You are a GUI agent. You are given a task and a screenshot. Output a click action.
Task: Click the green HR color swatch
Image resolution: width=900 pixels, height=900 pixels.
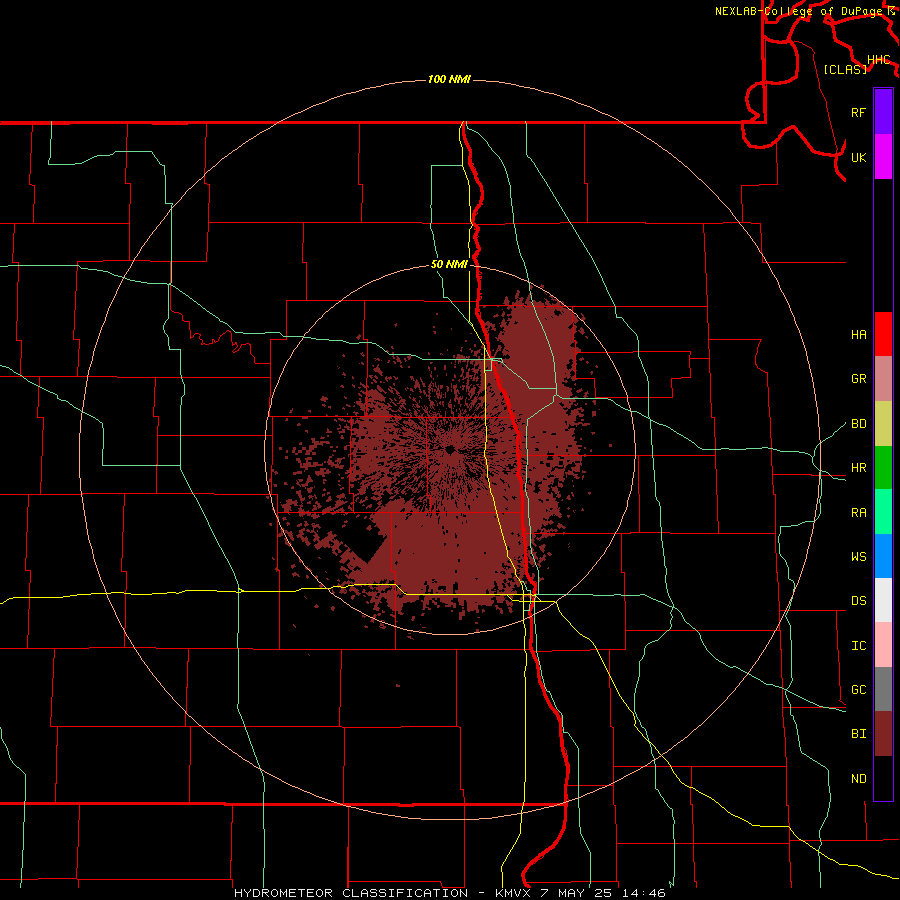(x=883, y=468)
